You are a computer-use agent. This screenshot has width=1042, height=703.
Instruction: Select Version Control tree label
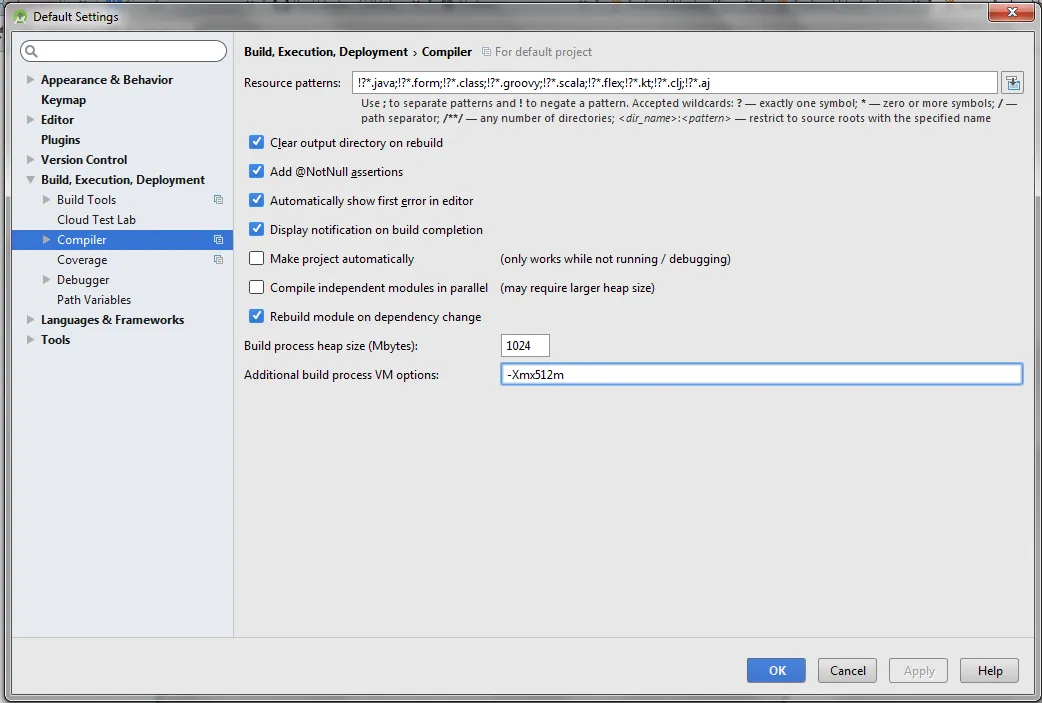(x=84, y=159)
